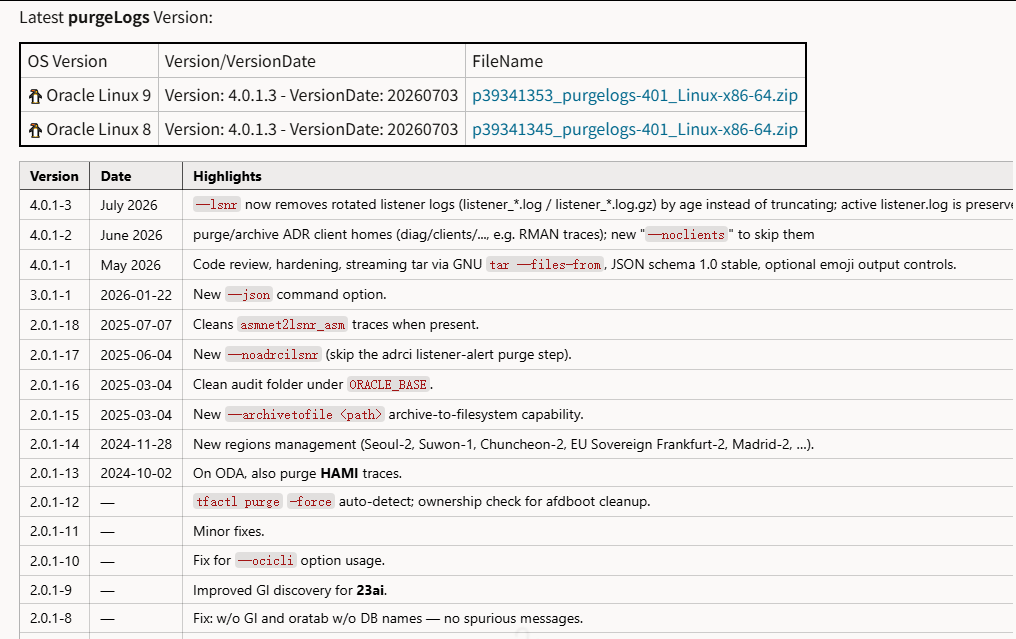Click the Minor fixes. highlight text
The image size is (1016, 639).
pyautogui.click(x=229, y=531)
